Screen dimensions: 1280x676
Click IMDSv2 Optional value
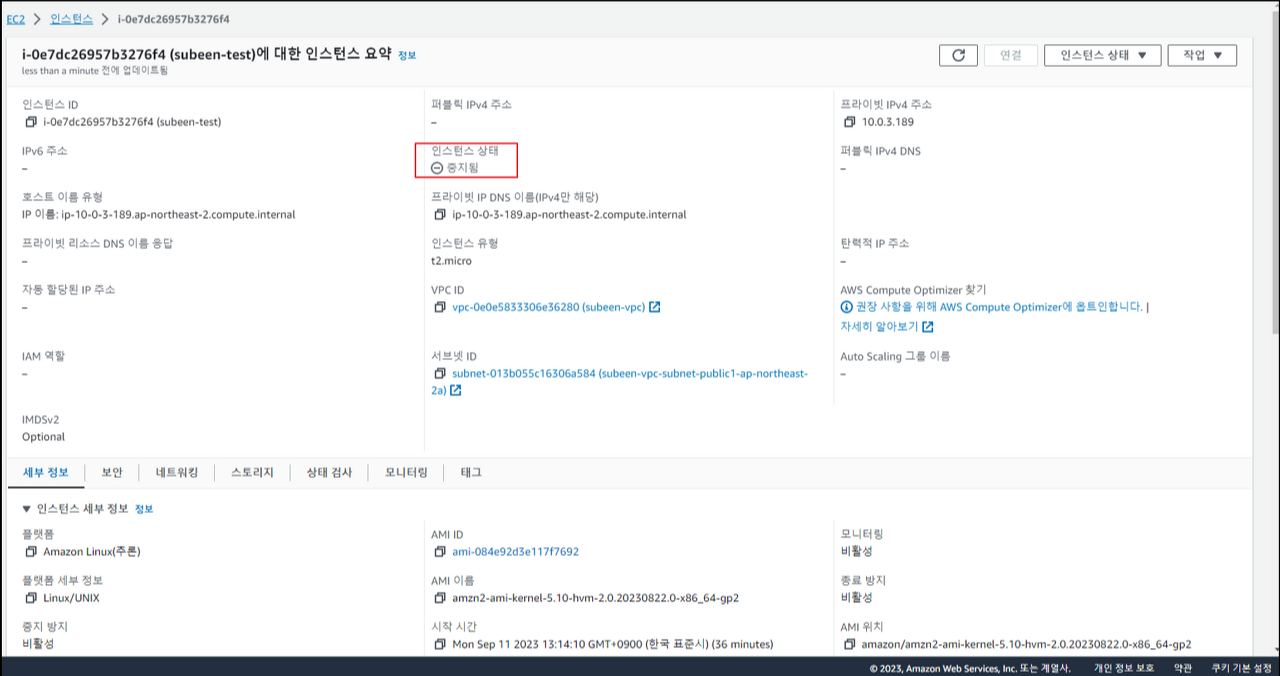tap(43, 437)
